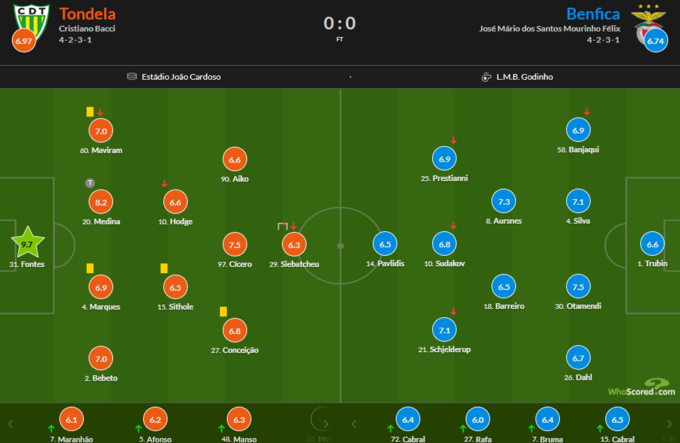680x443 pixels.
Task: Click the referee whistle icon beside L.M.B. Godinho
Action: (x=486, y=77)
